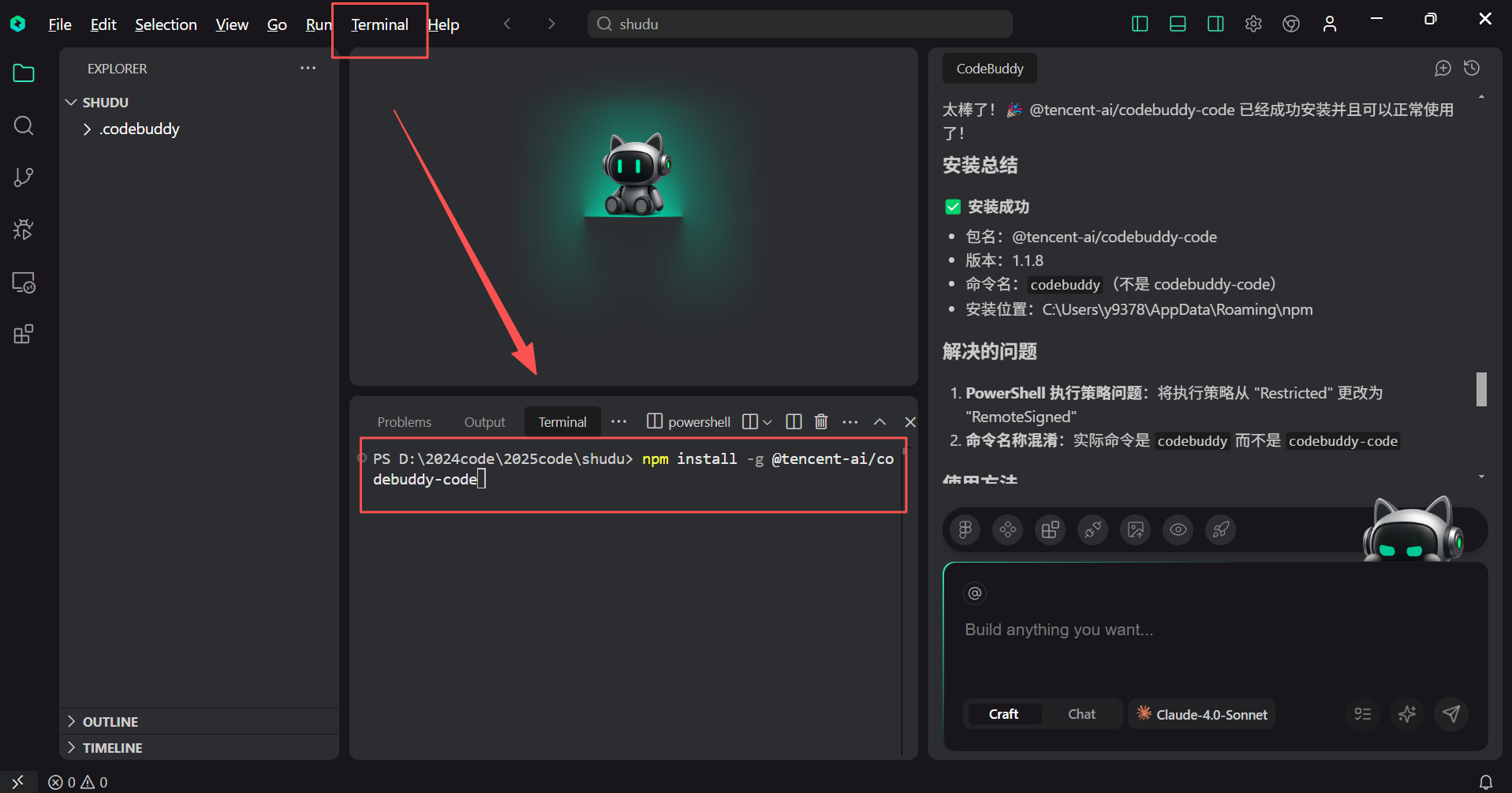This screenshot has width=1512, height=793.
Task: Open the Extensions view in activity bar
Action: [24, 335]
